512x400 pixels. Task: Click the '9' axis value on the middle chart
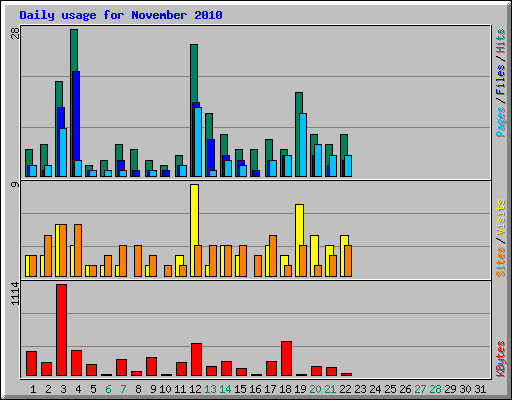[15, 184]
